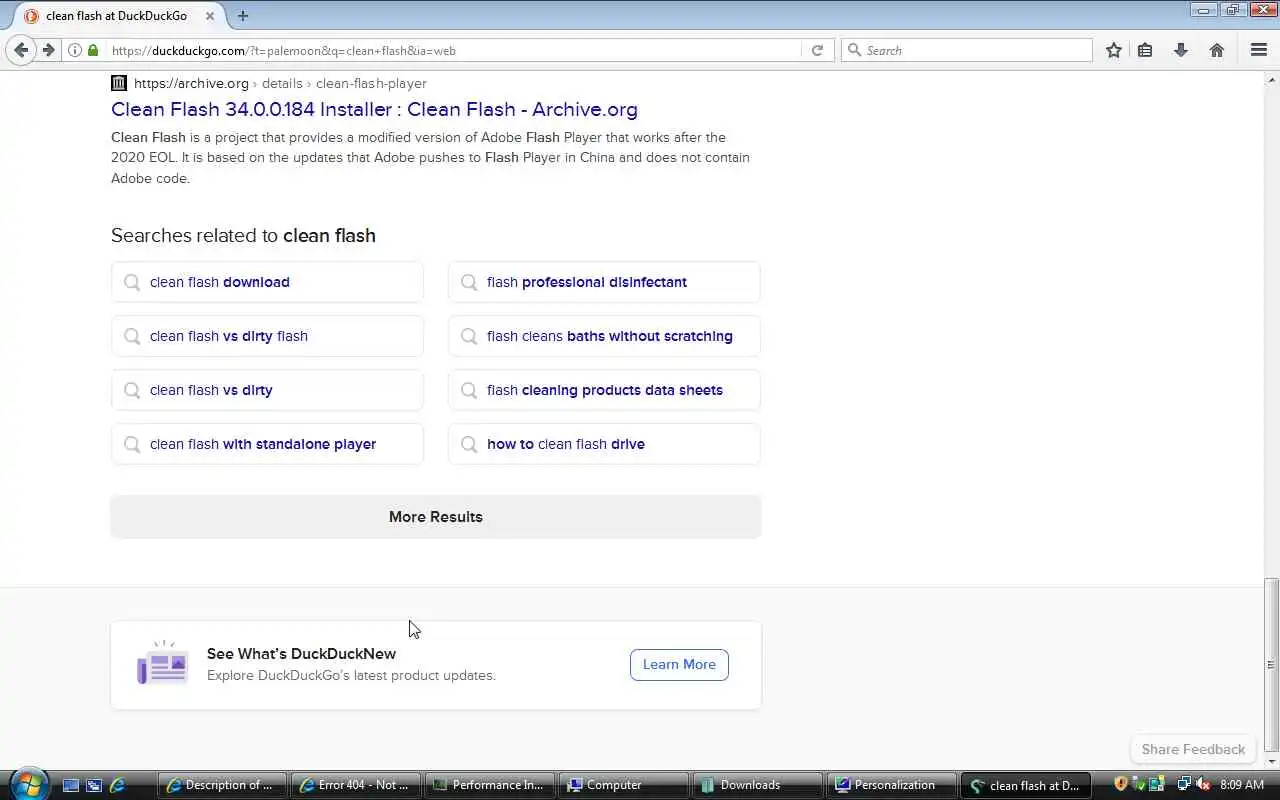Click the Share Feedback button
Screen dimensions: 1280x800
click(1193, 749)
